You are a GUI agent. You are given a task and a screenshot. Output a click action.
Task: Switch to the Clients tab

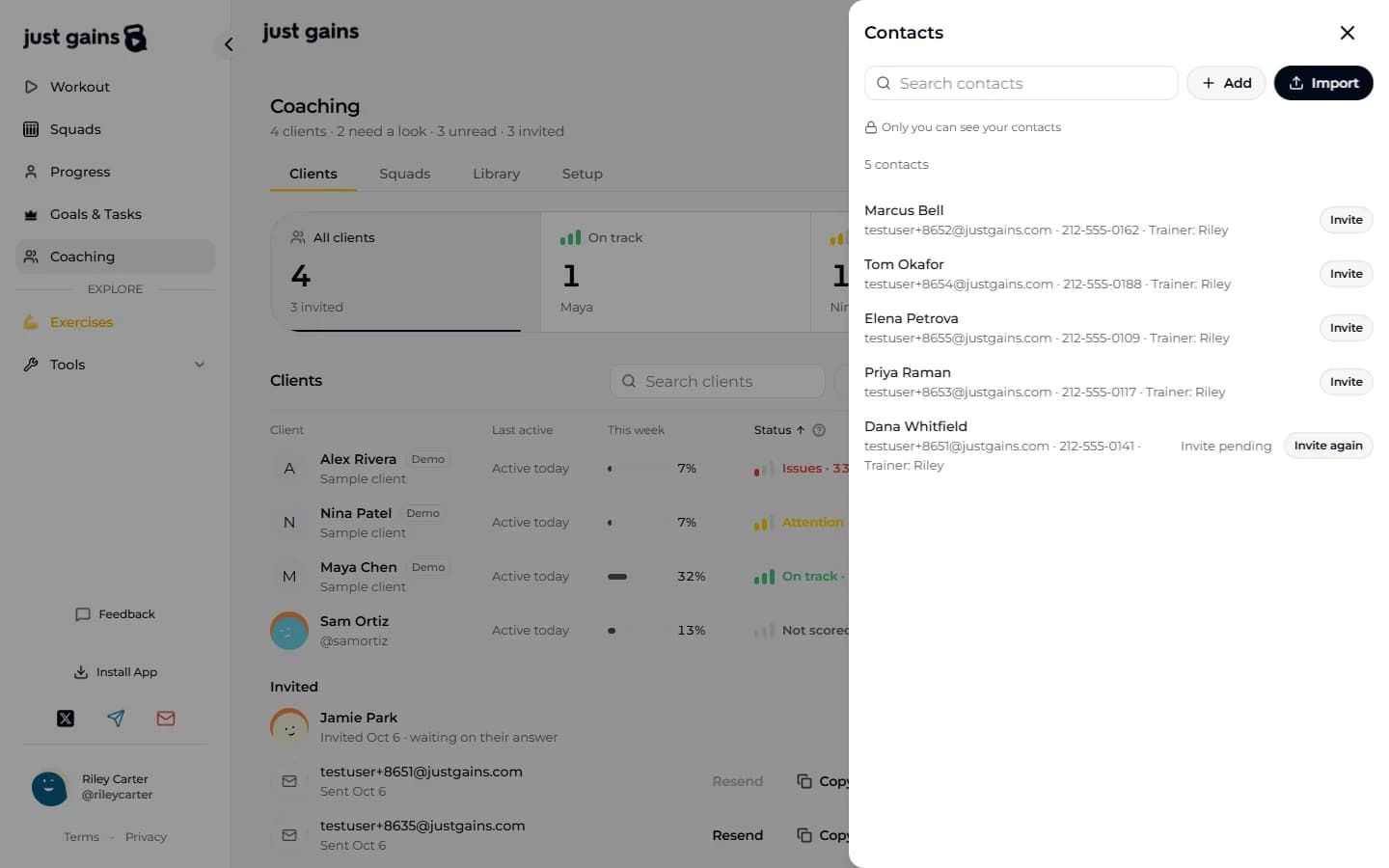(x=313, y=174)
